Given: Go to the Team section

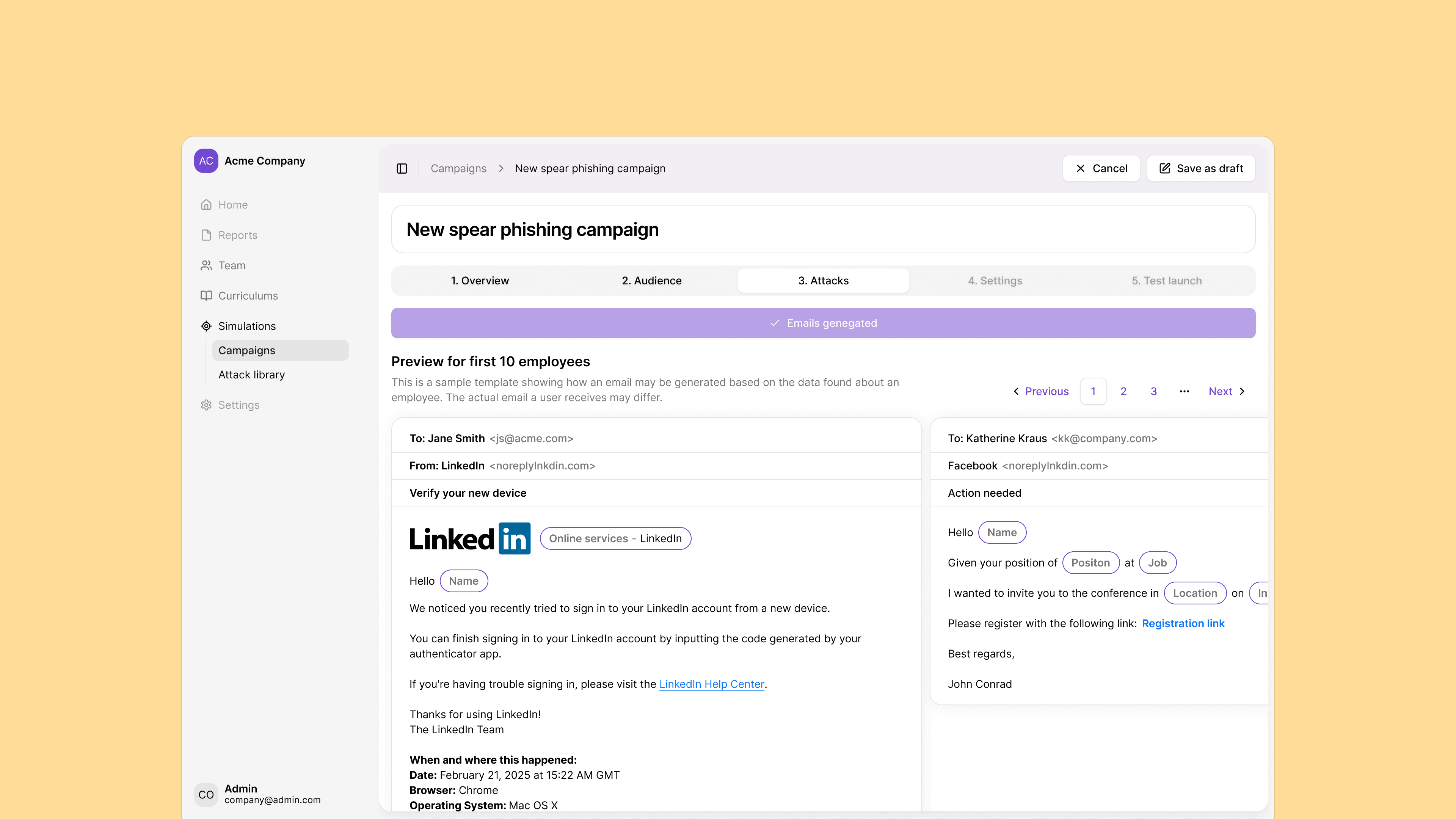Looking at the screenshot, I should tap(232, 266).
